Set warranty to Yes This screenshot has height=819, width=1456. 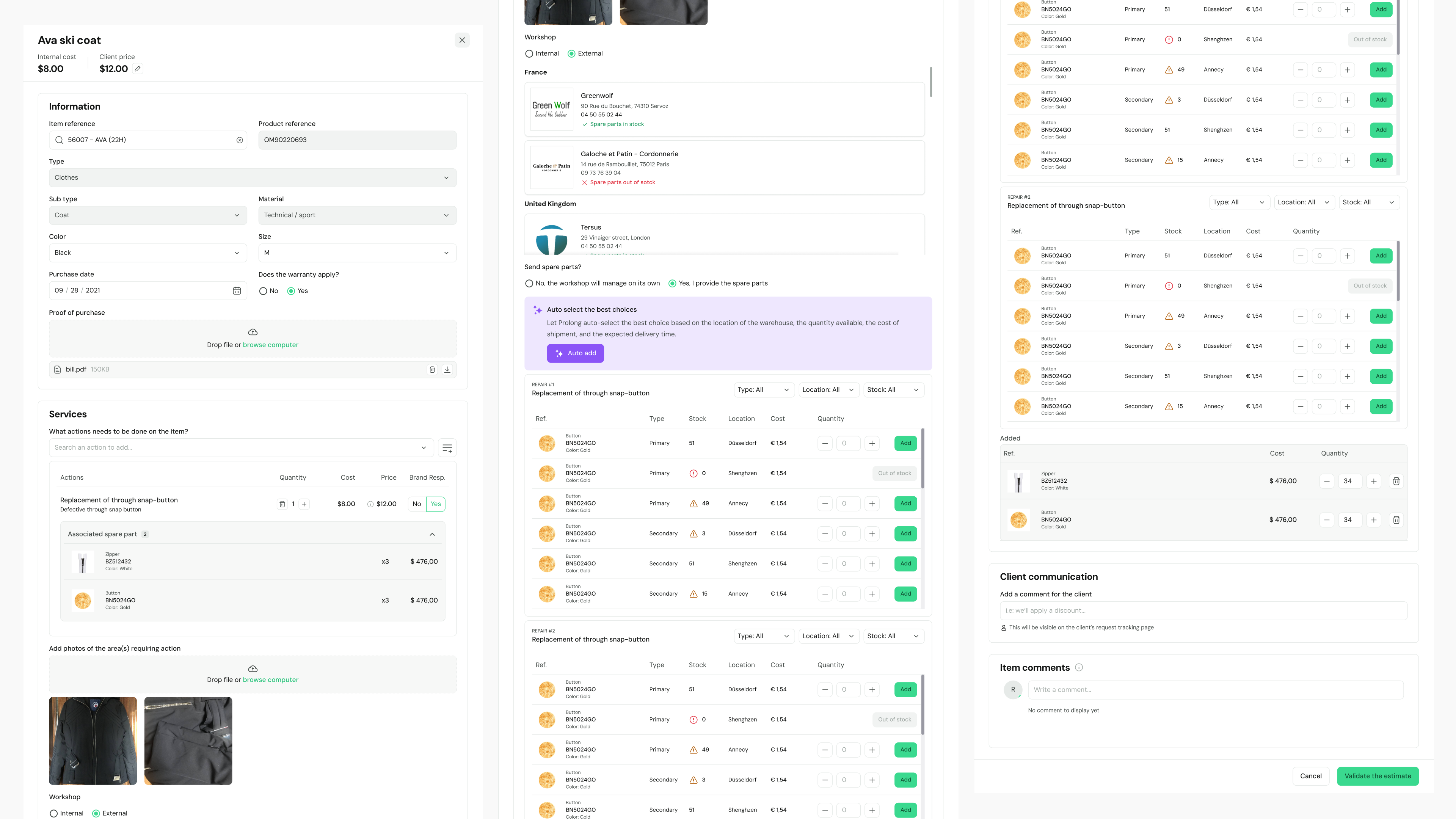(292, 290)
